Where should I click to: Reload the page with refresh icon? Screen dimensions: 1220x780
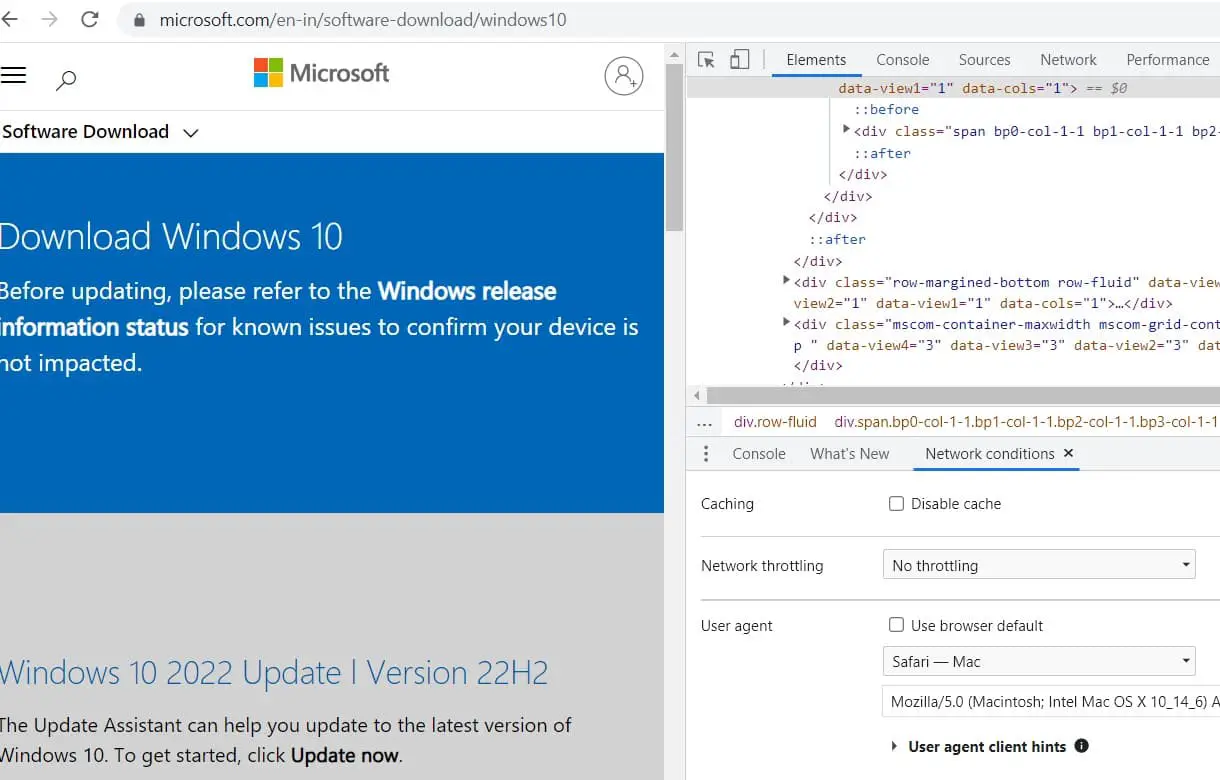[x=89, y=19]
